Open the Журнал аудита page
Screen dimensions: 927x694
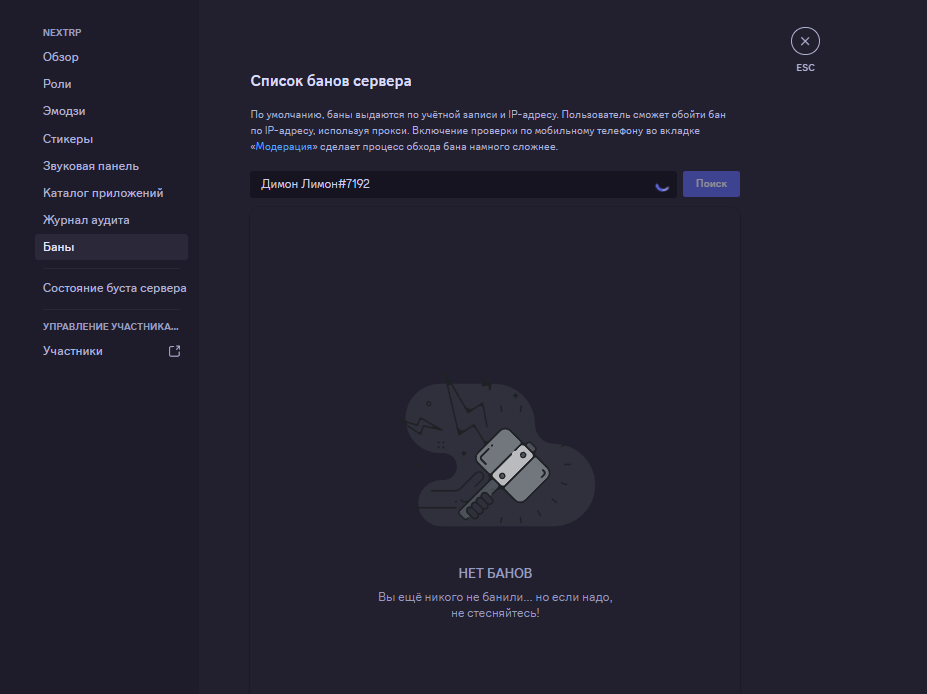click(x=86, y=220)
